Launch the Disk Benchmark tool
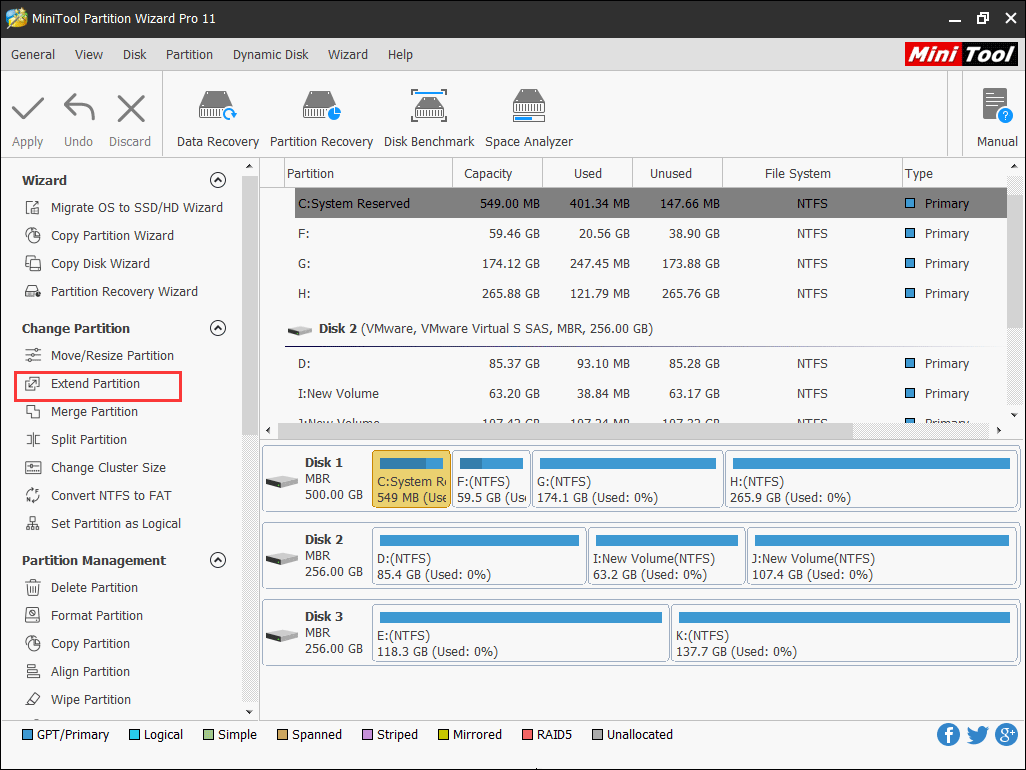The width and height of the screenshot is (1026, 770). (428, 115)
